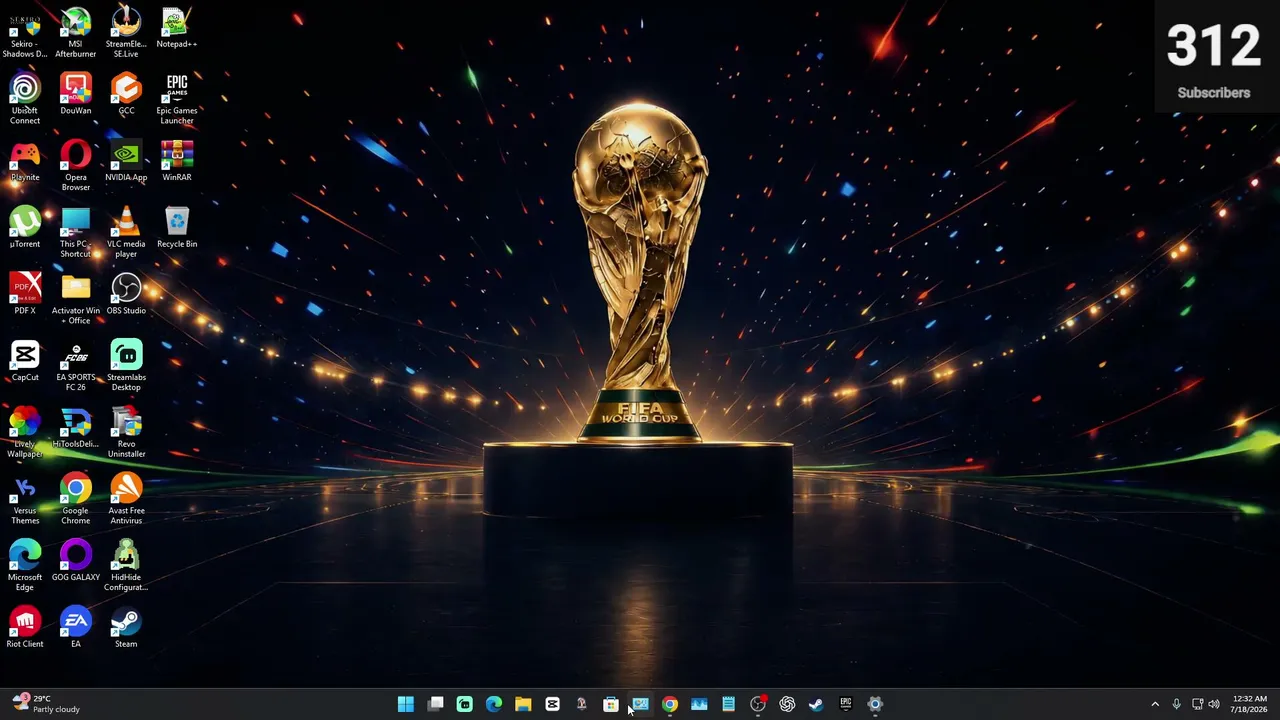1280x720 pixels.
Task: Select the µTorrent desktop shortcut
Action: tap(25, 227)
